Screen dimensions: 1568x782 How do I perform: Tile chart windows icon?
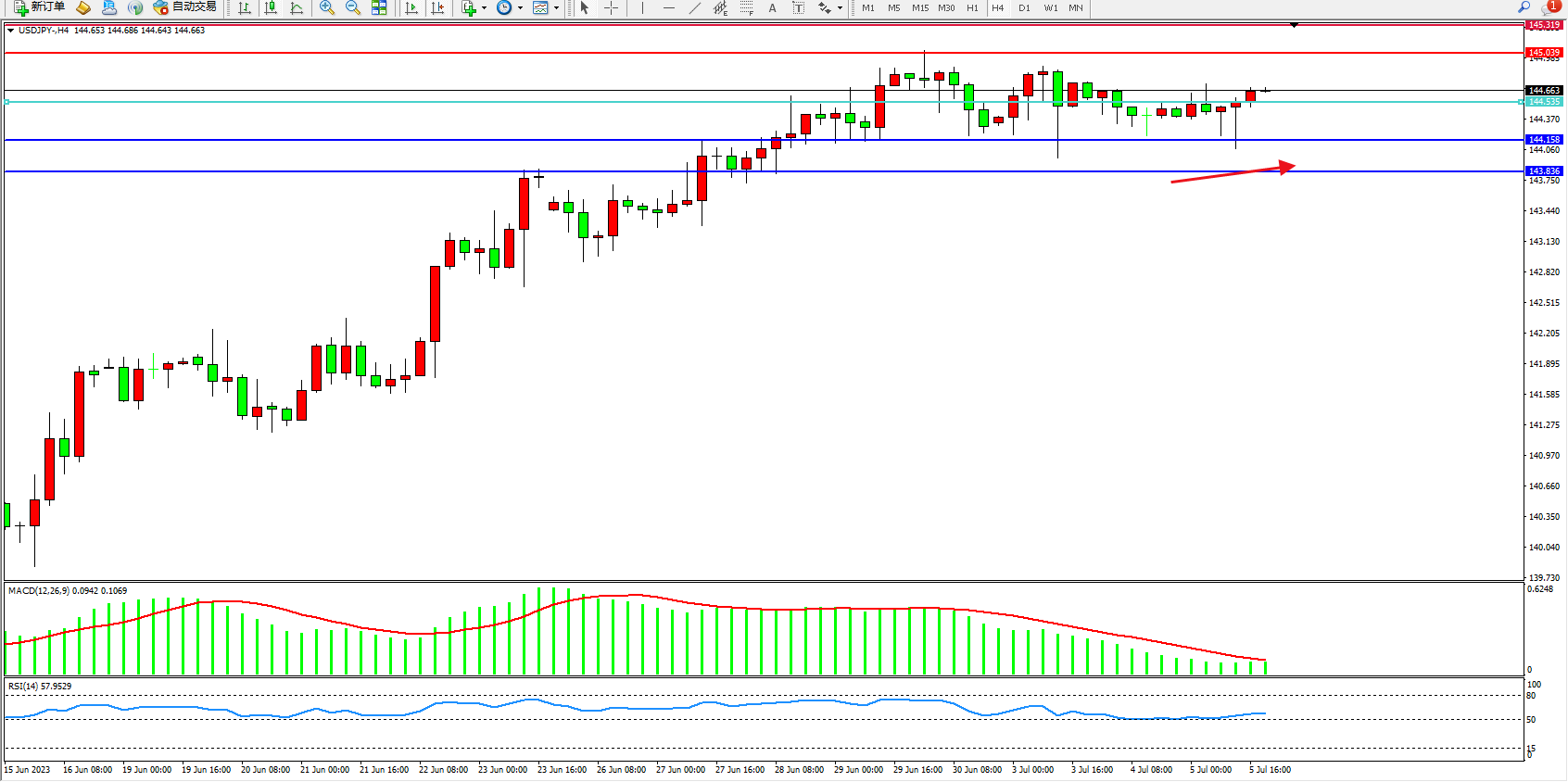379,8
